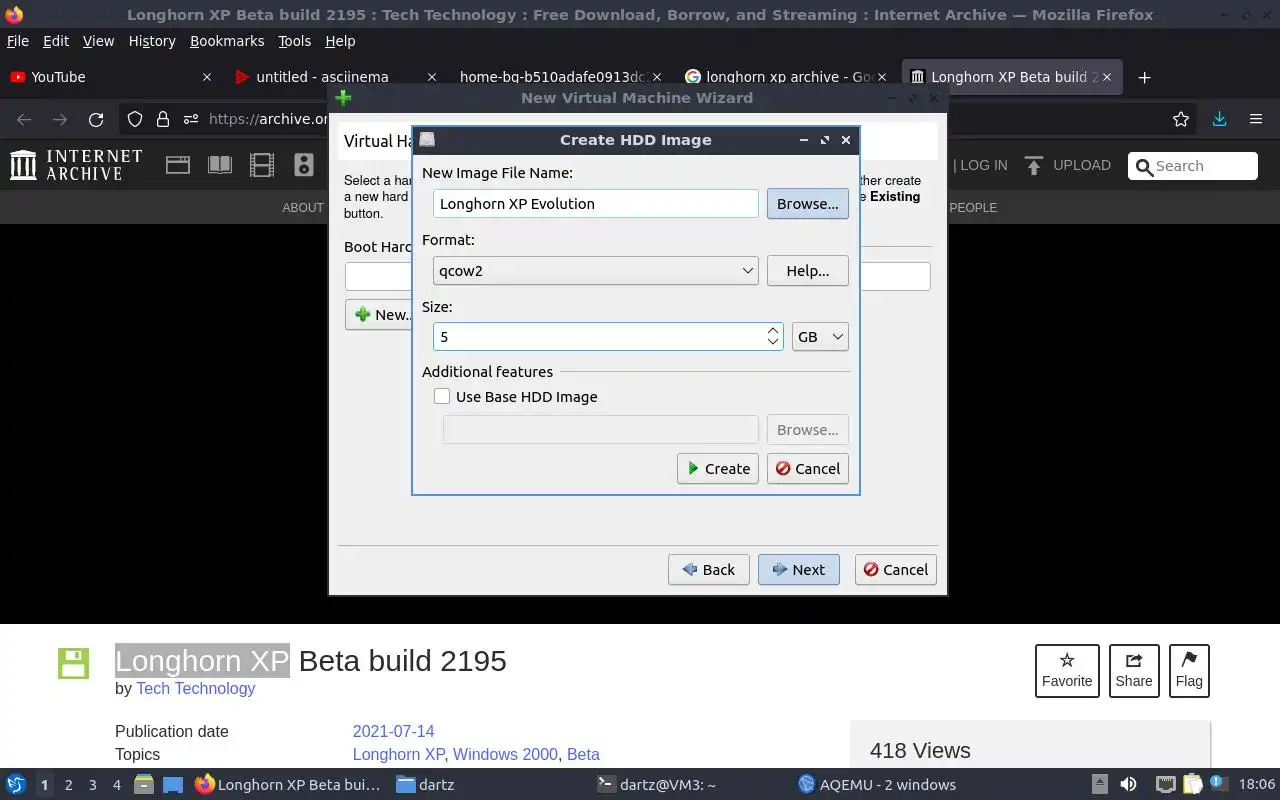Open the Internet Archive audio speaker icon
The height and width of the screenshot is (800, 1280).
[x=304, y=165]
